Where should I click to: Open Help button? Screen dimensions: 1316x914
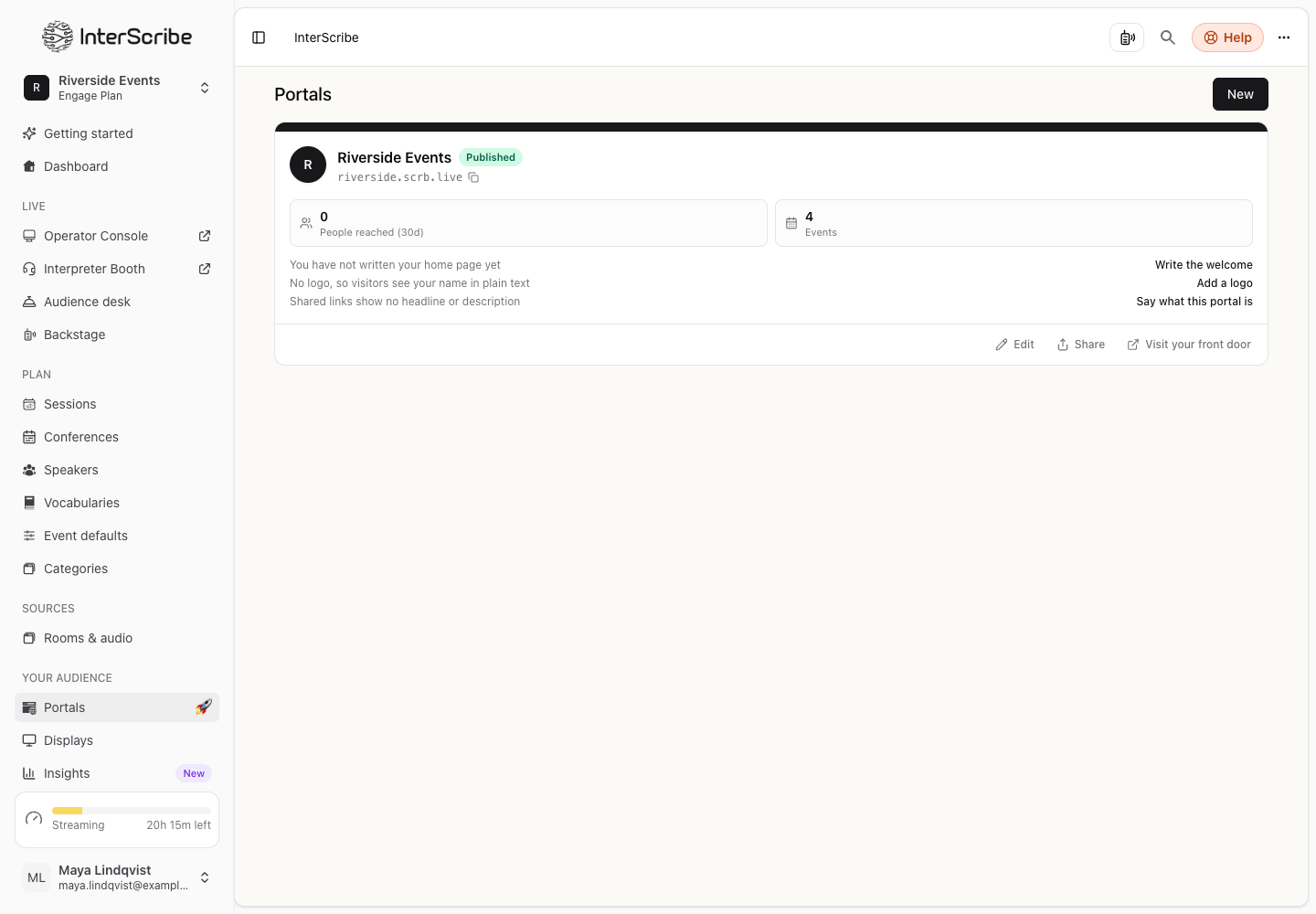[1227, 37]
